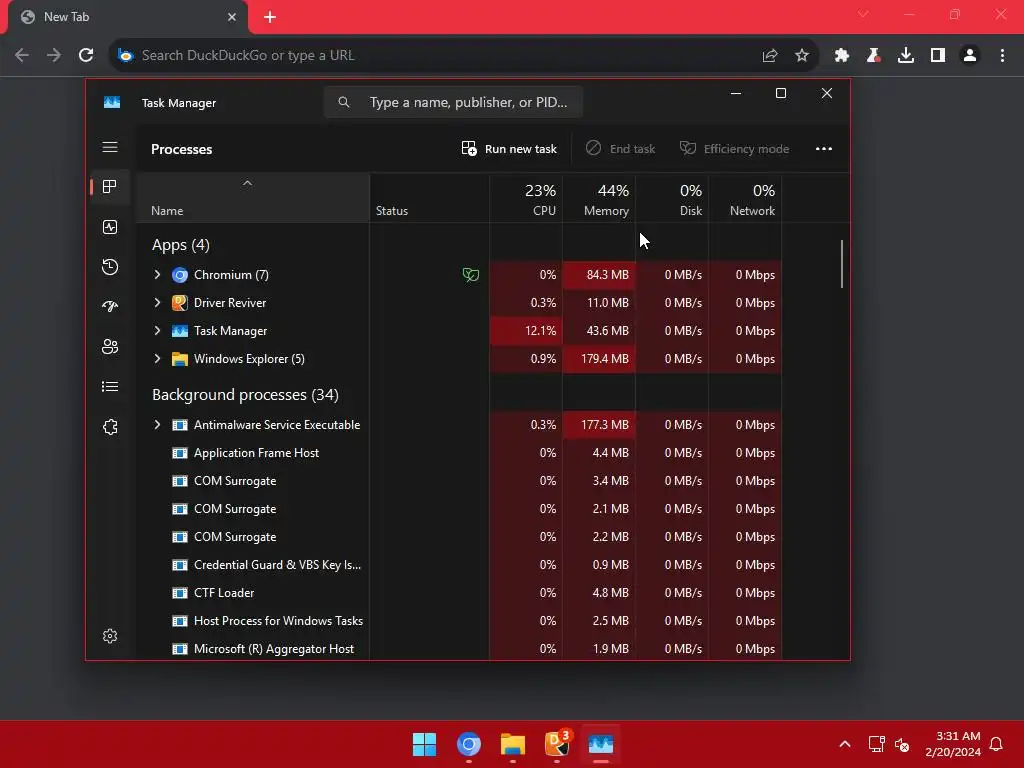Sort by the Status column header
Image resolution: width=1024 pixels, height=768 pixels.
pyautogui.click(x=430, y=199)
